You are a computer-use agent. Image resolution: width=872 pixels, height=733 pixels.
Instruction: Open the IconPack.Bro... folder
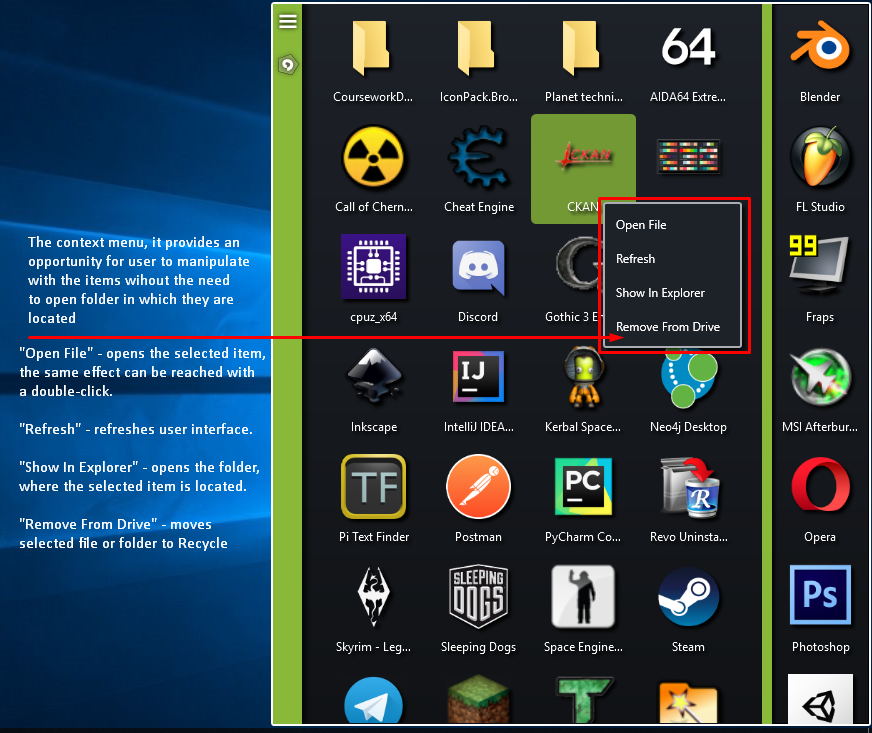point(478,49)
